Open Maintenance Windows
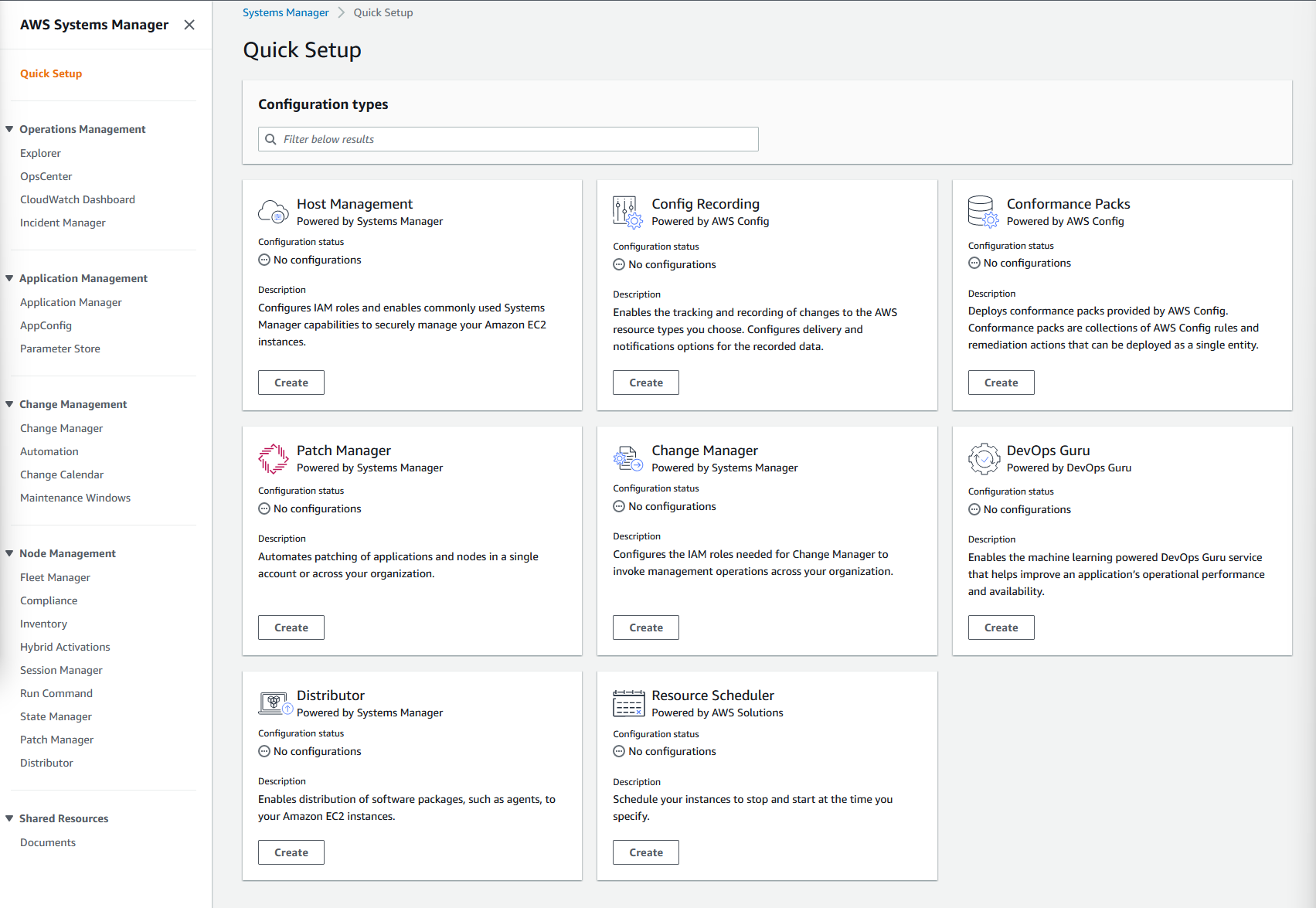The width and height of the screenshot is (1316, 908). 75,498
